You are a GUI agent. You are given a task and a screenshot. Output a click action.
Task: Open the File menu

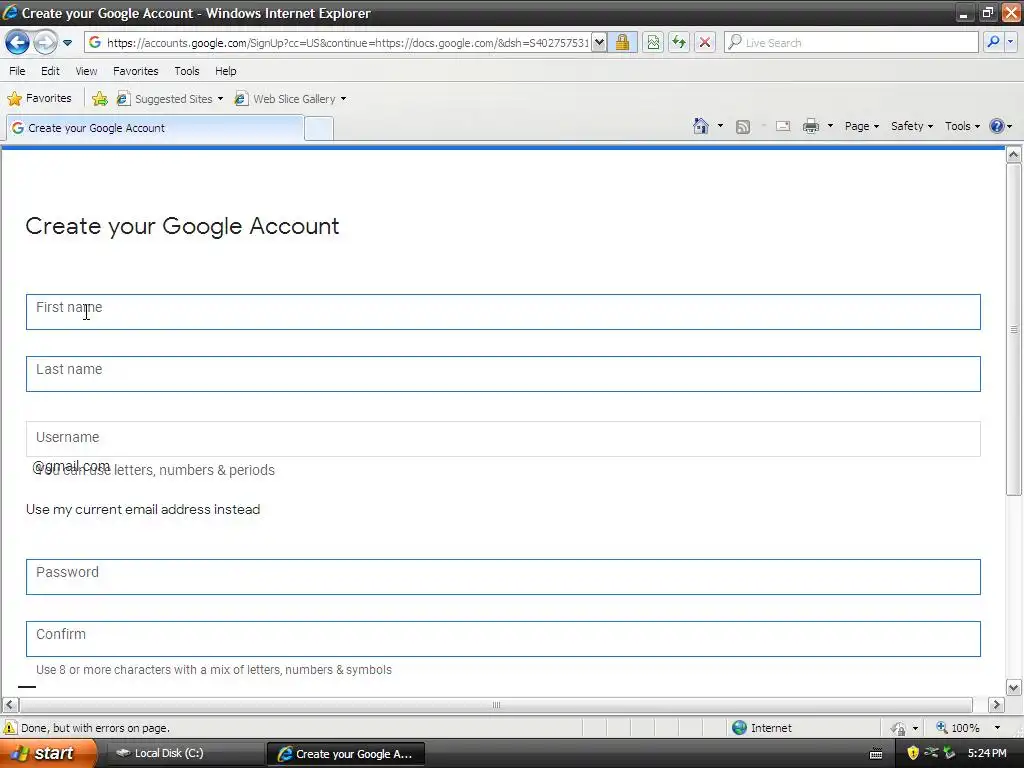point(18,71)
